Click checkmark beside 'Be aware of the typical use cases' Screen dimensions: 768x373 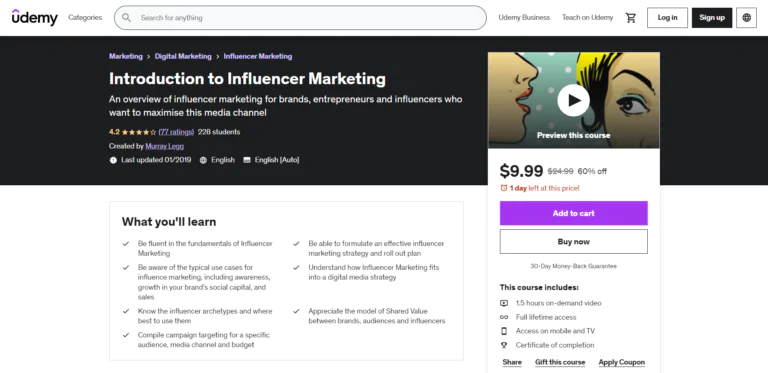126,267
